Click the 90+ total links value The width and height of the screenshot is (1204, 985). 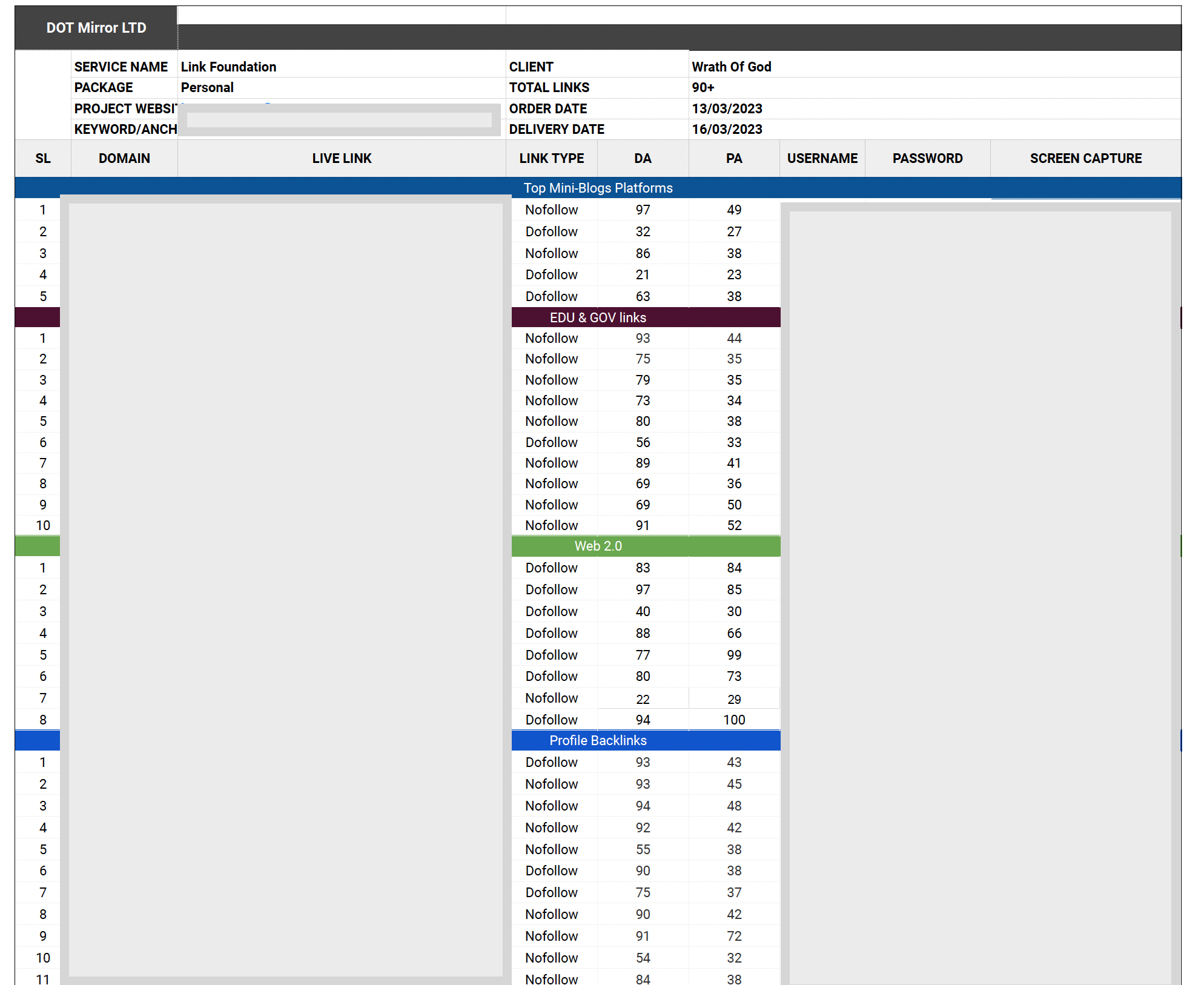934,87
